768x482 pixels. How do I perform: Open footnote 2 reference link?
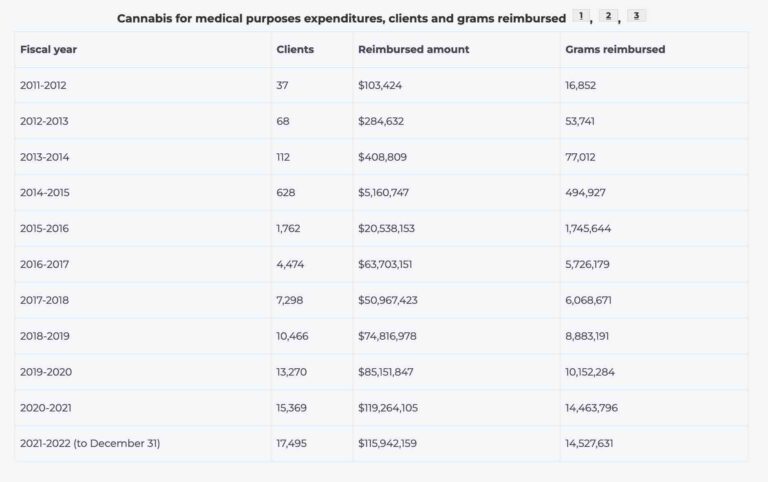click(x=608, y=16)
